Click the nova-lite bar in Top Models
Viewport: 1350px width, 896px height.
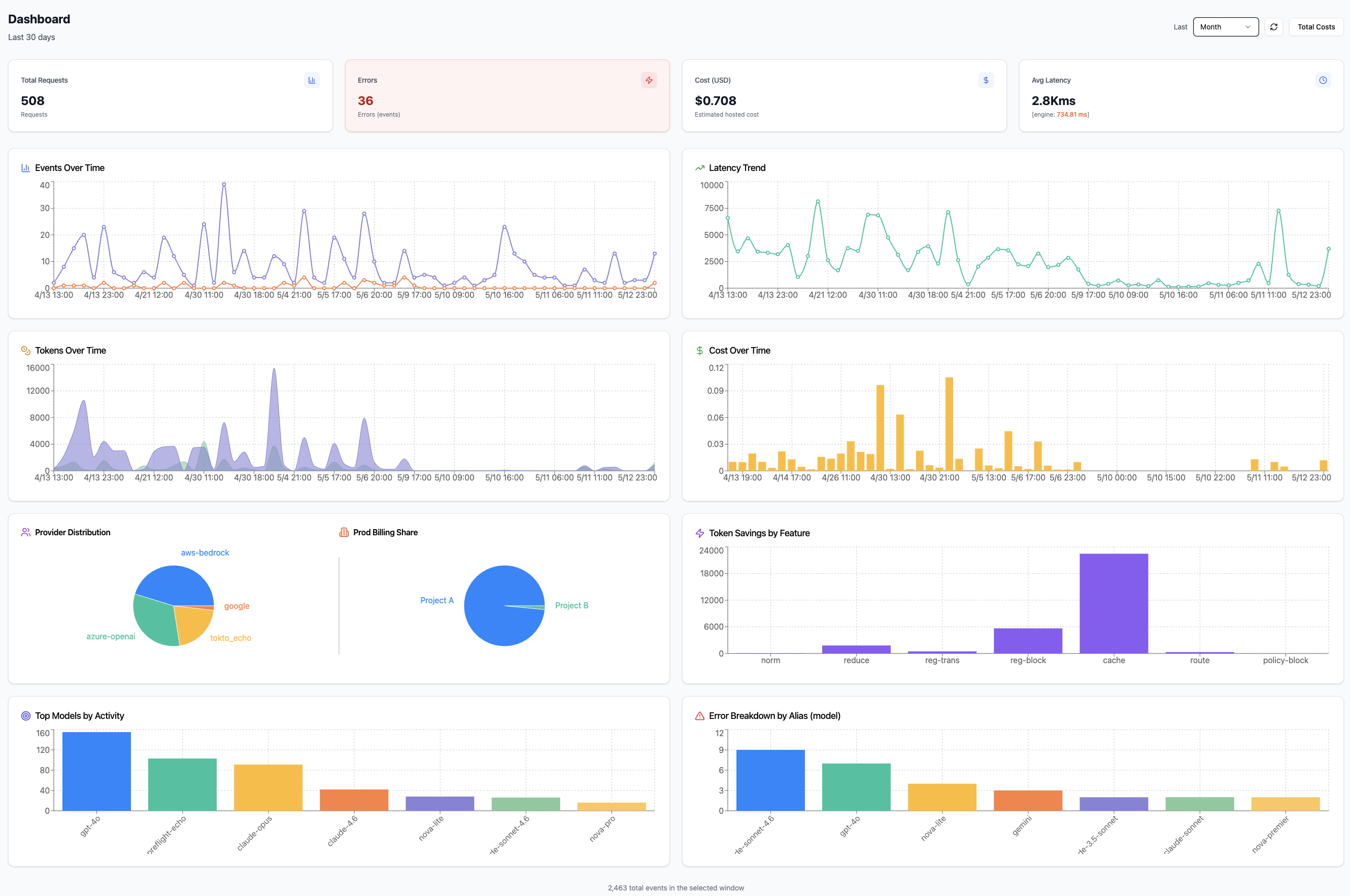tap(440, 804)
